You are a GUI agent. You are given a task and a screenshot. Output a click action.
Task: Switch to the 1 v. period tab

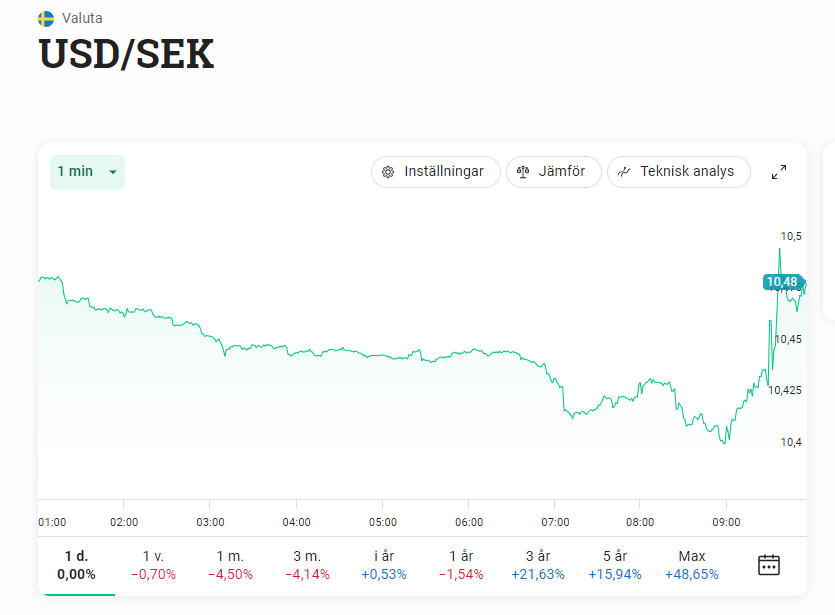click(153, 565)
